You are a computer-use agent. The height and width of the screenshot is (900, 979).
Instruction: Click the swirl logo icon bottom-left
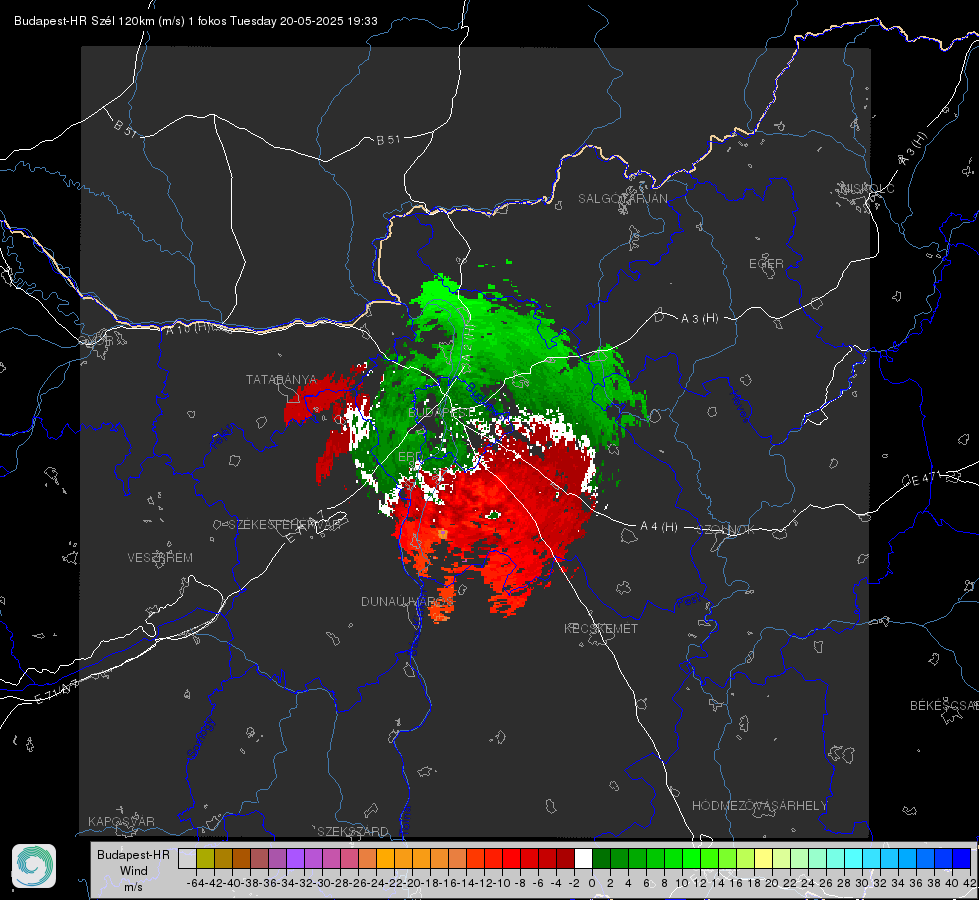click(34, 866)
